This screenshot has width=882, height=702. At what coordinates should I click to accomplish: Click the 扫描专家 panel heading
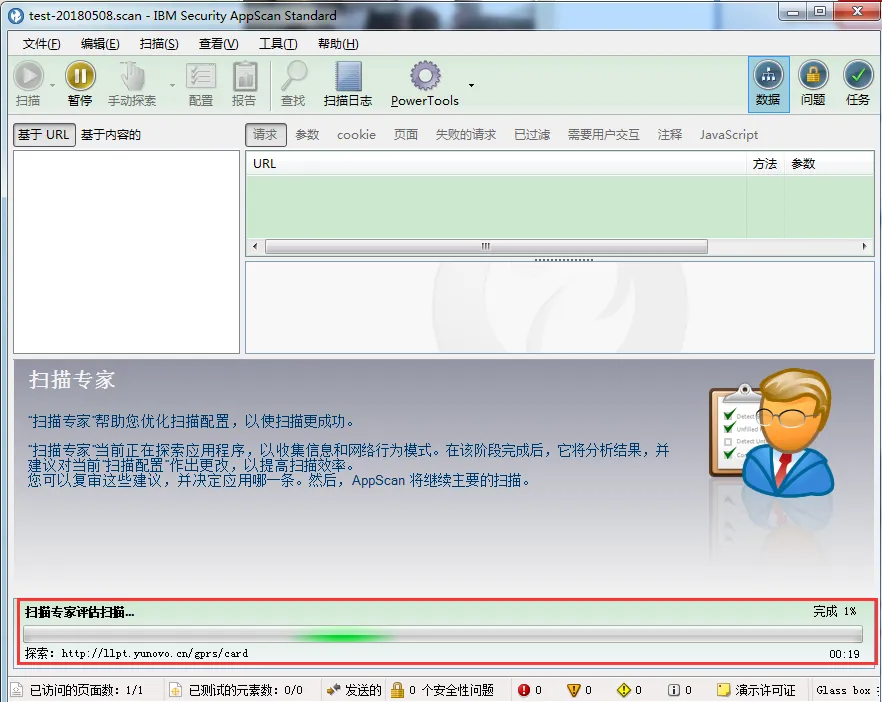pos(72,380)
